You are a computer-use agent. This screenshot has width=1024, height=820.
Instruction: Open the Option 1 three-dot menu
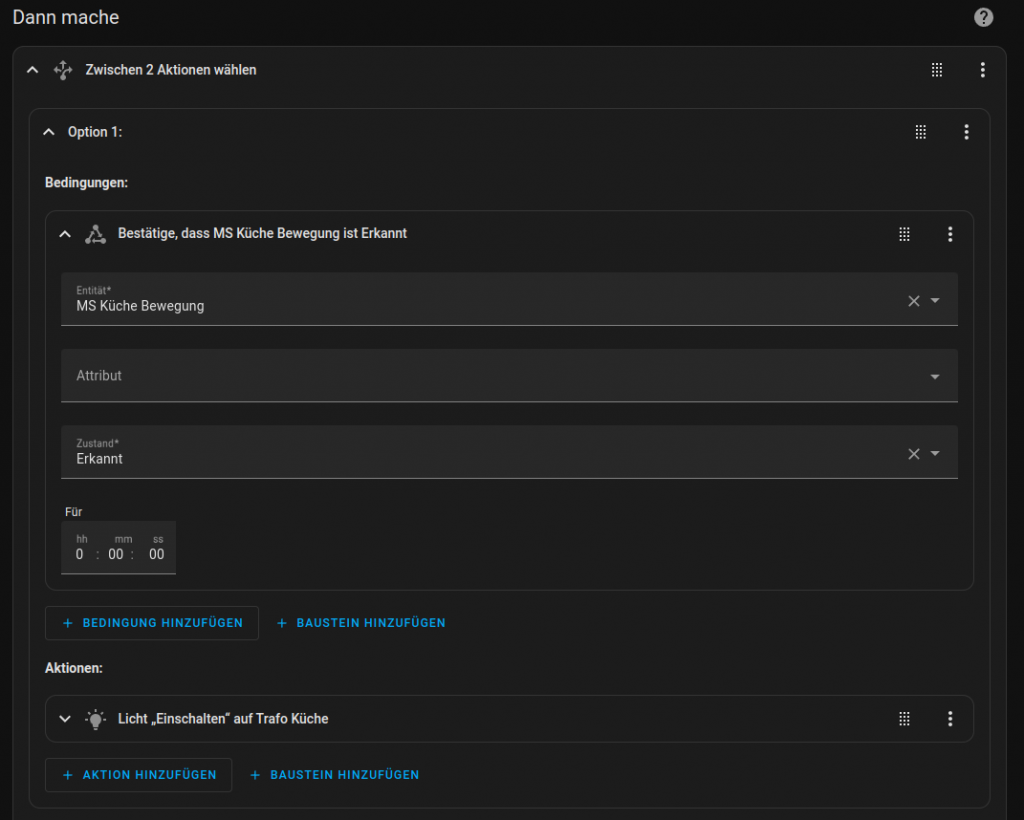click(966, 132)
